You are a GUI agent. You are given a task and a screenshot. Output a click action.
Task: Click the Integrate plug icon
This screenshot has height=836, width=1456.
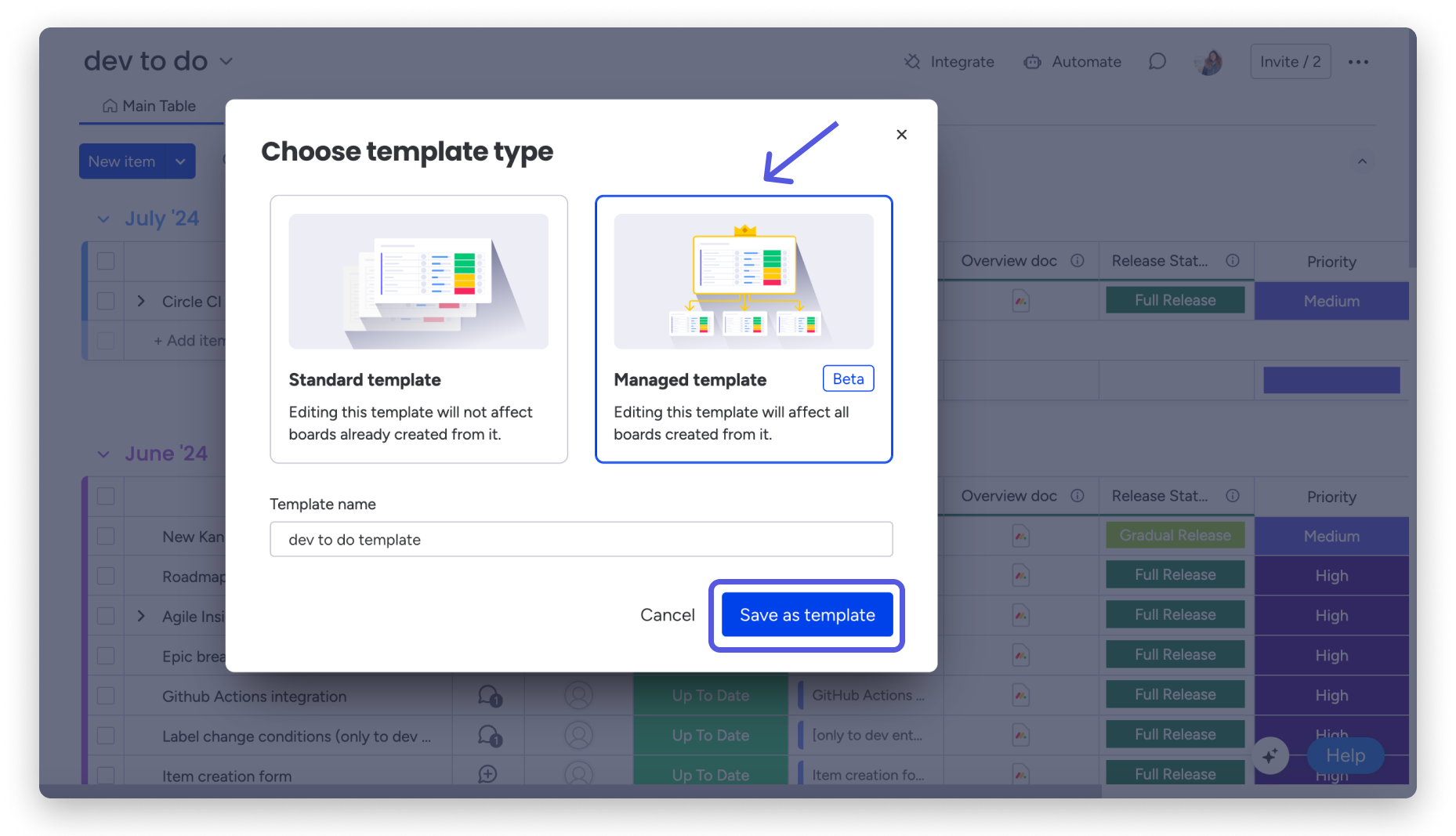[x=912, y=62]
